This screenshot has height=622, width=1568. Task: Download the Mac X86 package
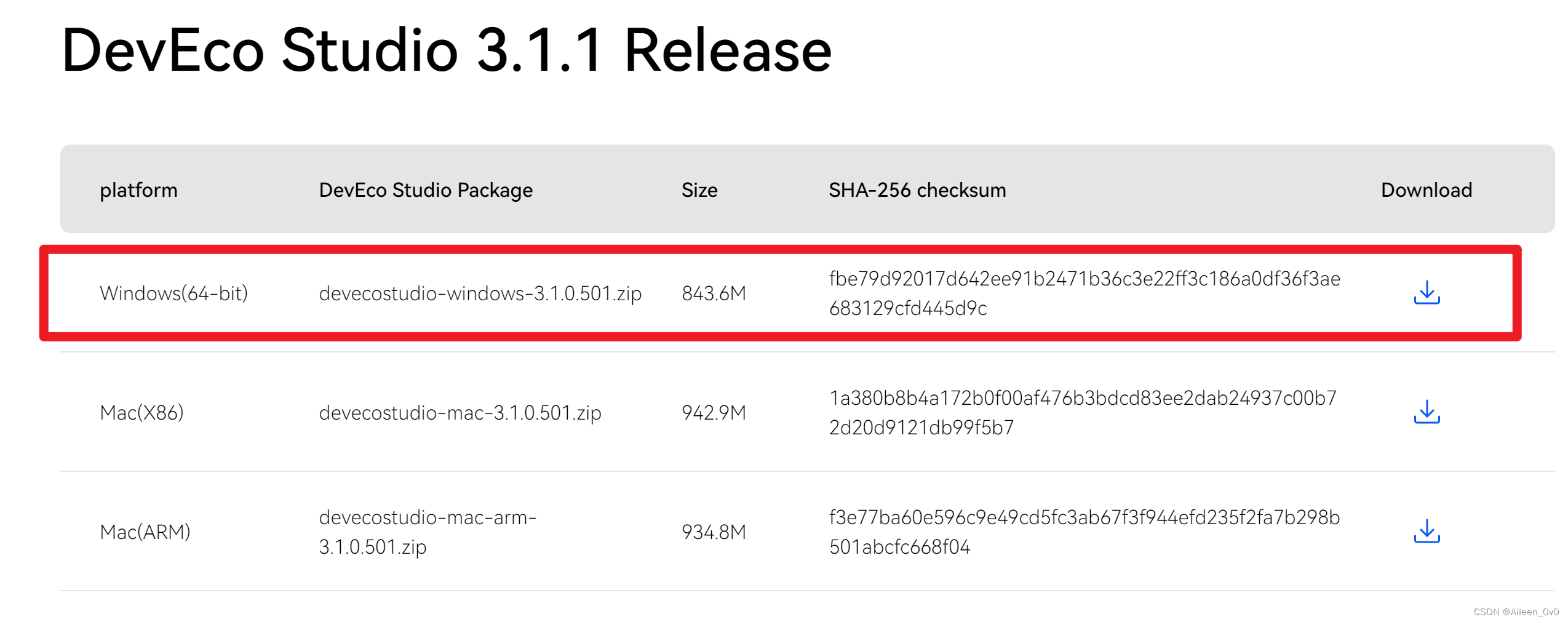pyautogui.click(x=1426, y=412)
